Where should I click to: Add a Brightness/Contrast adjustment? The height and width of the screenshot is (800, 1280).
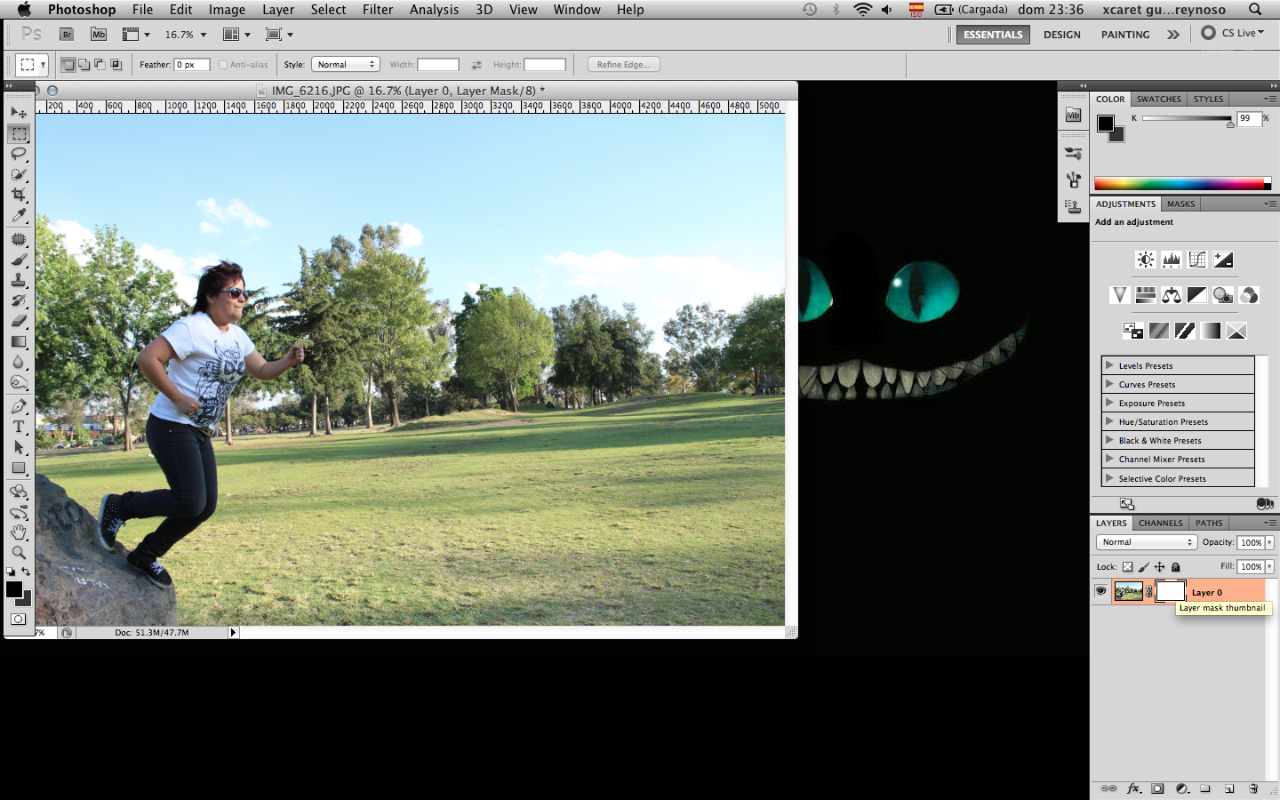[x=1146, y=260]
